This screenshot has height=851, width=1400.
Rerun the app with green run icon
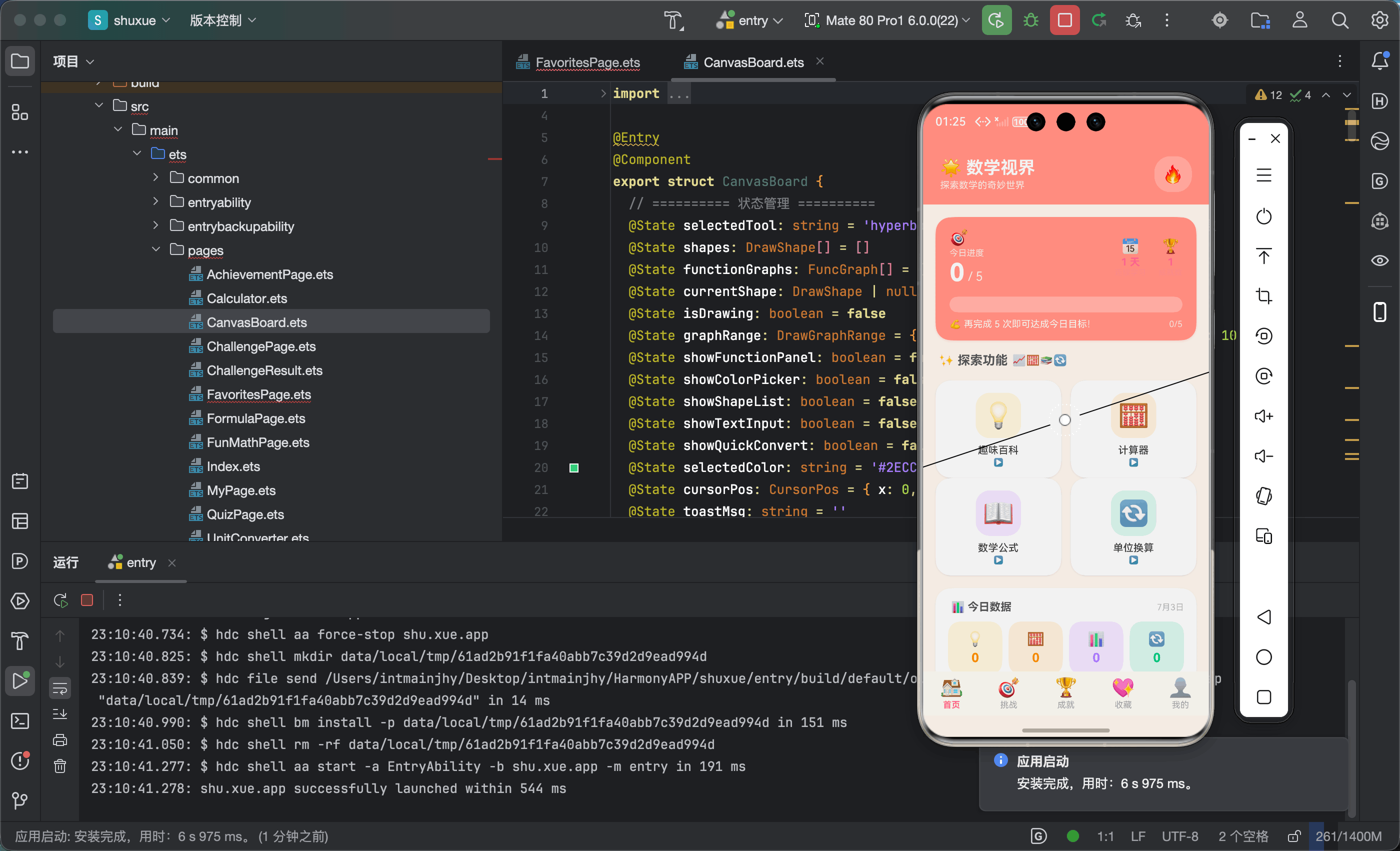pyautogui.click(x=996, y=20)
